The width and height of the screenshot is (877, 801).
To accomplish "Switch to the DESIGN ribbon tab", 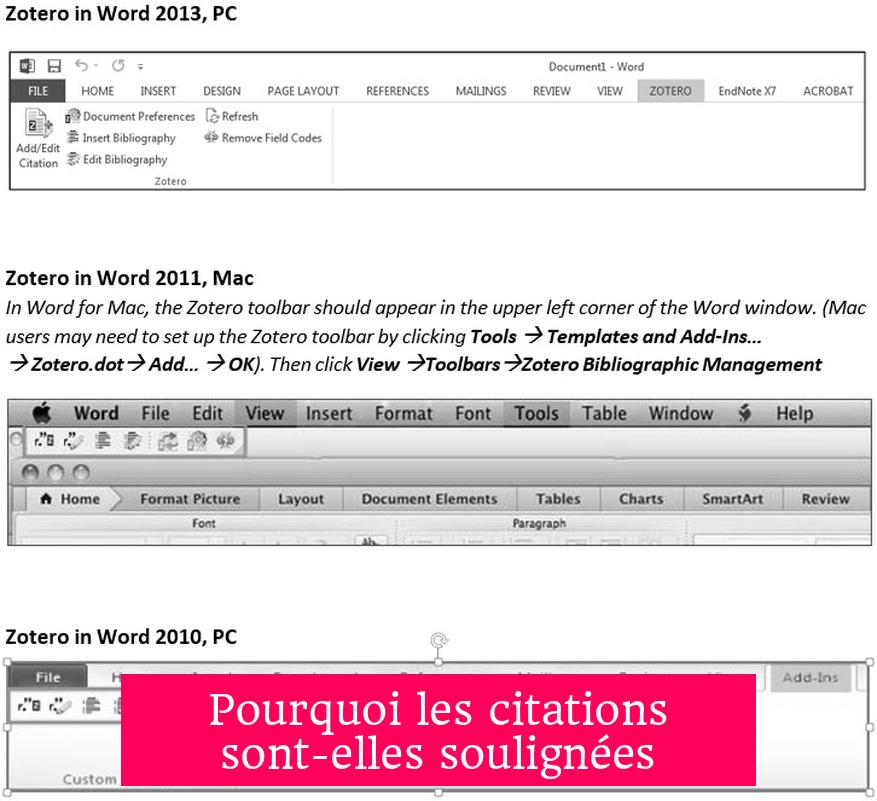I will click(221, 91).
